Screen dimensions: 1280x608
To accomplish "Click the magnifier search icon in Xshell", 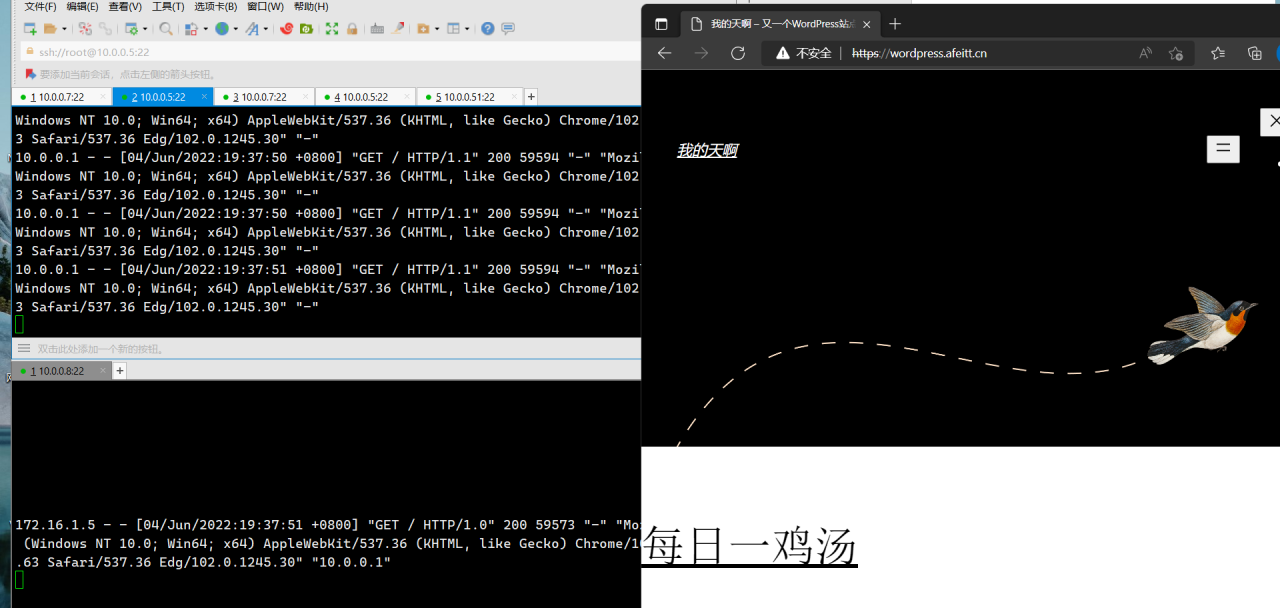I will click(166, 29).
